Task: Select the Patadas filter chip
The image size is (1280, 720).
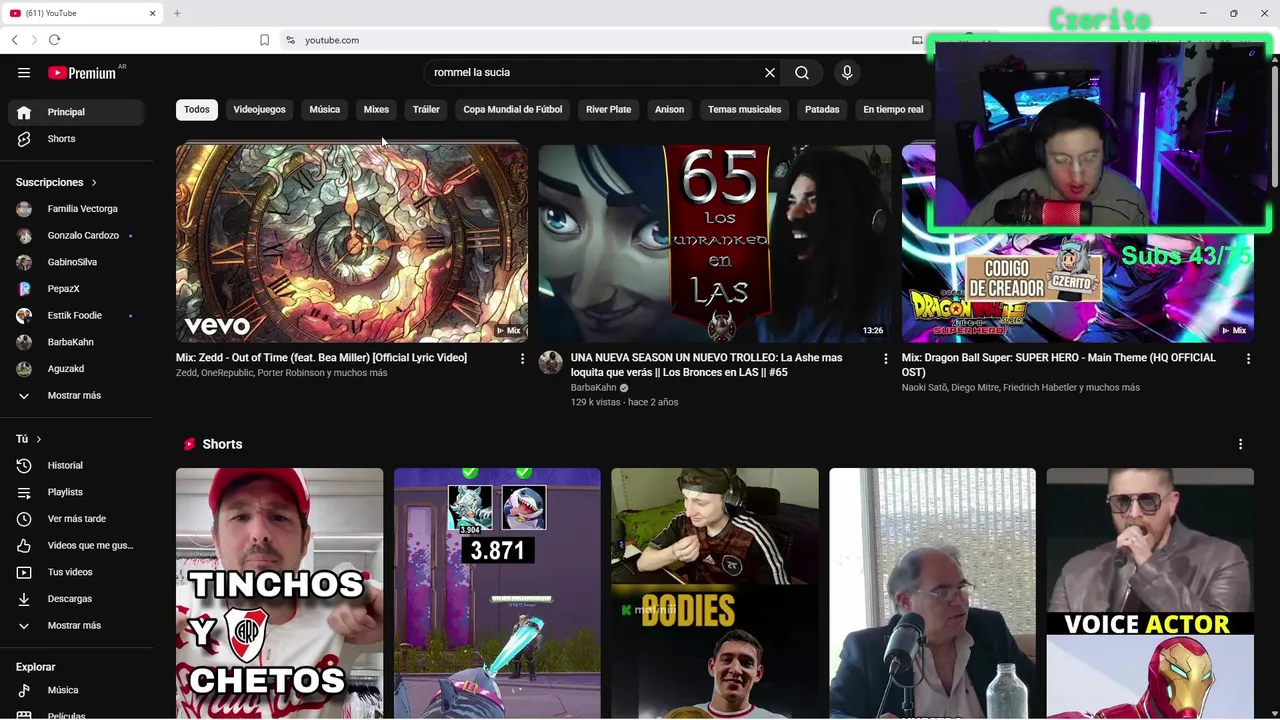Action: [x=822, y=109]
